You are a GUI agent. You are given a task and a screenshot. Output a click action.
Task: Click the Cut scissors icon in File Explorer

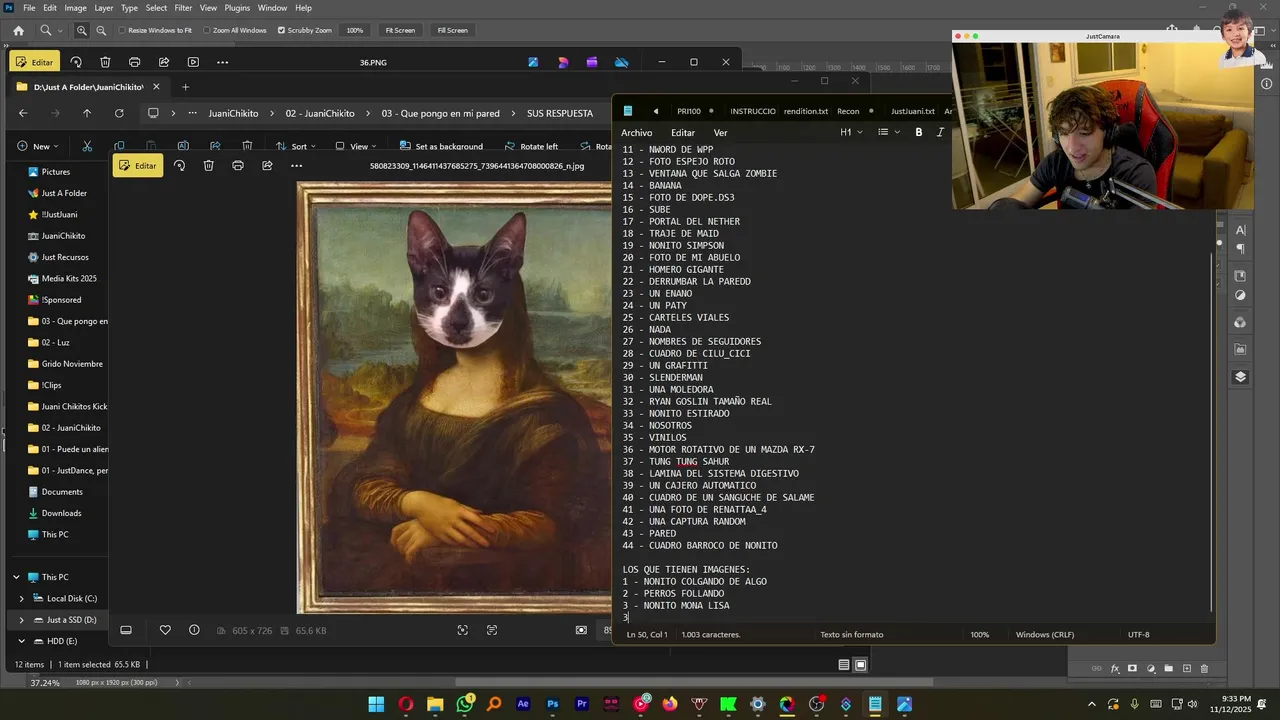pyautogui.click(x=87, y=146)
